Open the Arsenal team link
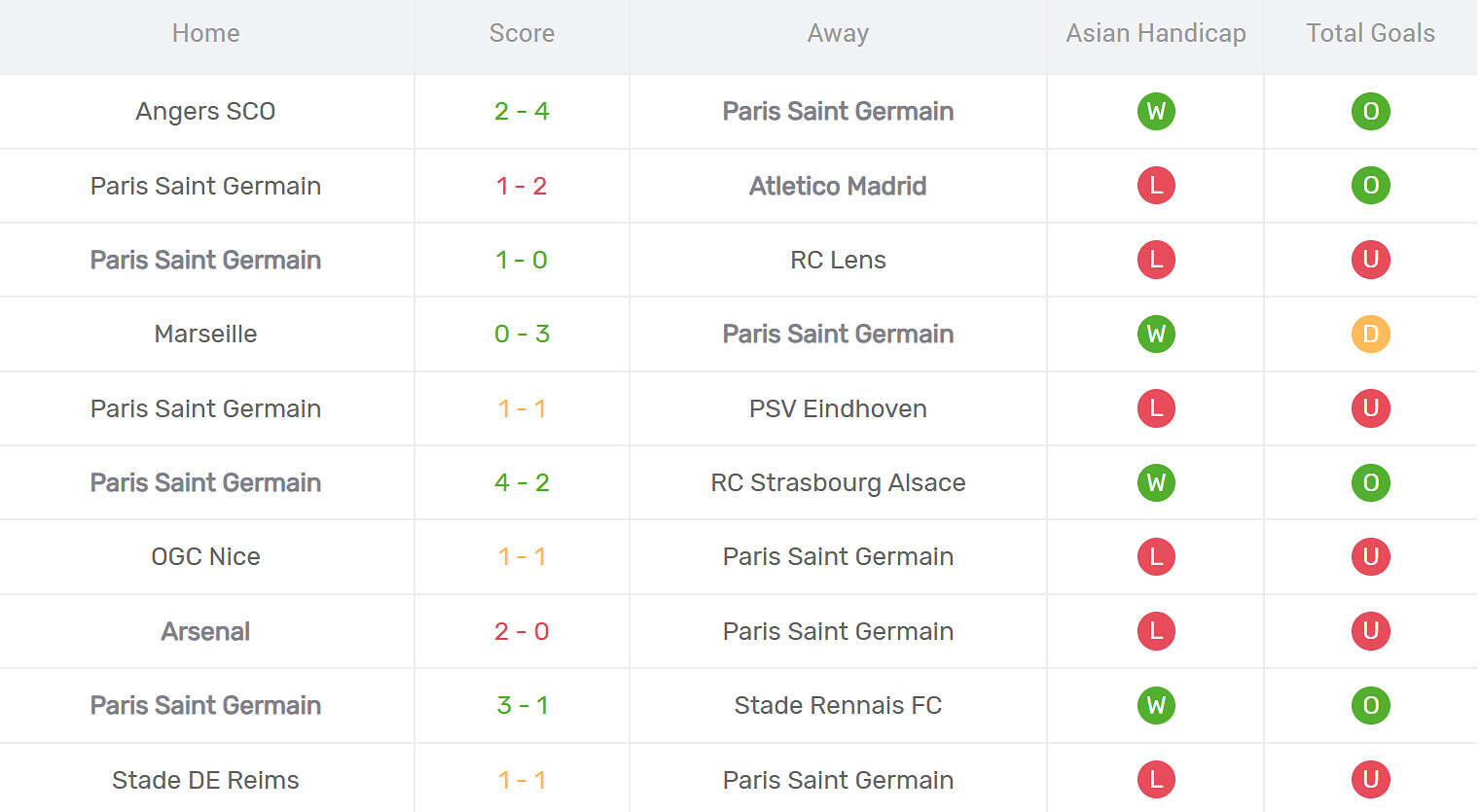Viewport: 1480px width, 812px height. (205, 631)
